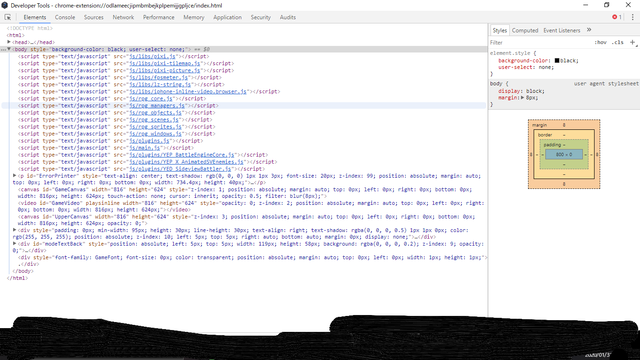Activate the inspect element picker icon
The width and height of the screenshot is (640, 360).
tap(8, 17)
